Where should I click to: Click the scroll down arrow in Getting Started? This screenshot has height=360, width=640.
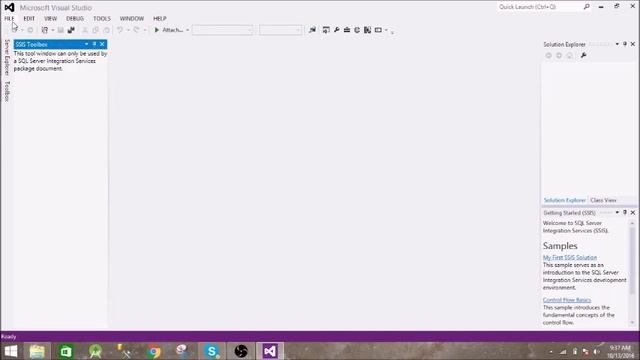click(x=632, y=322)
